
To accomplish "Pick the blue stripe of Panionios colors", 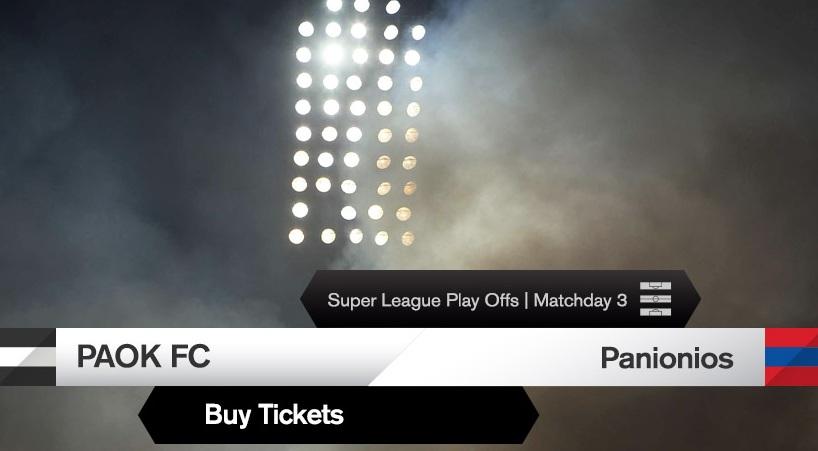I will tap(791, 357).
